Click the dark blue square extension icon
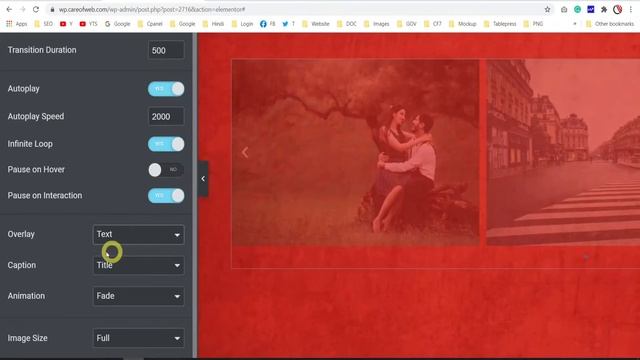 591,9
